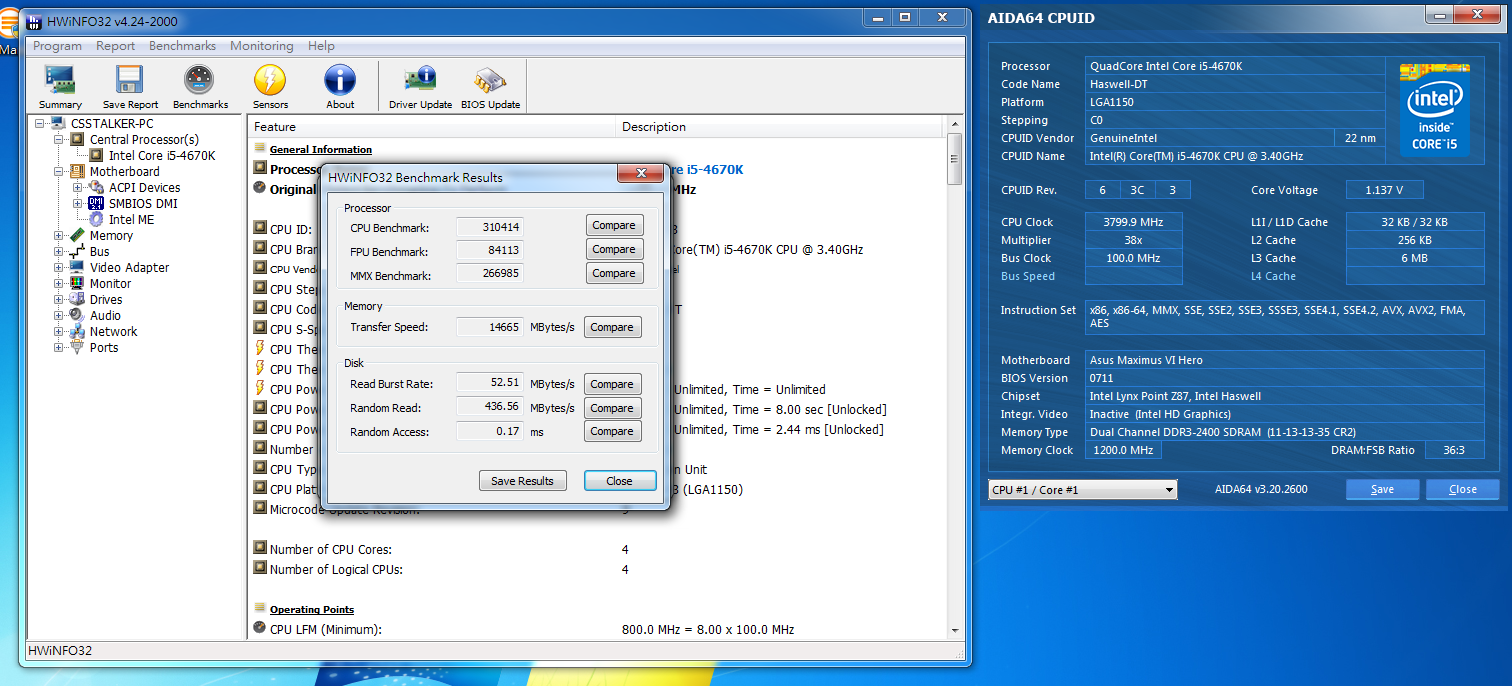Click Compare for memory Transfer Speed
Viewport: 1512px width, 686px height.
612,328
